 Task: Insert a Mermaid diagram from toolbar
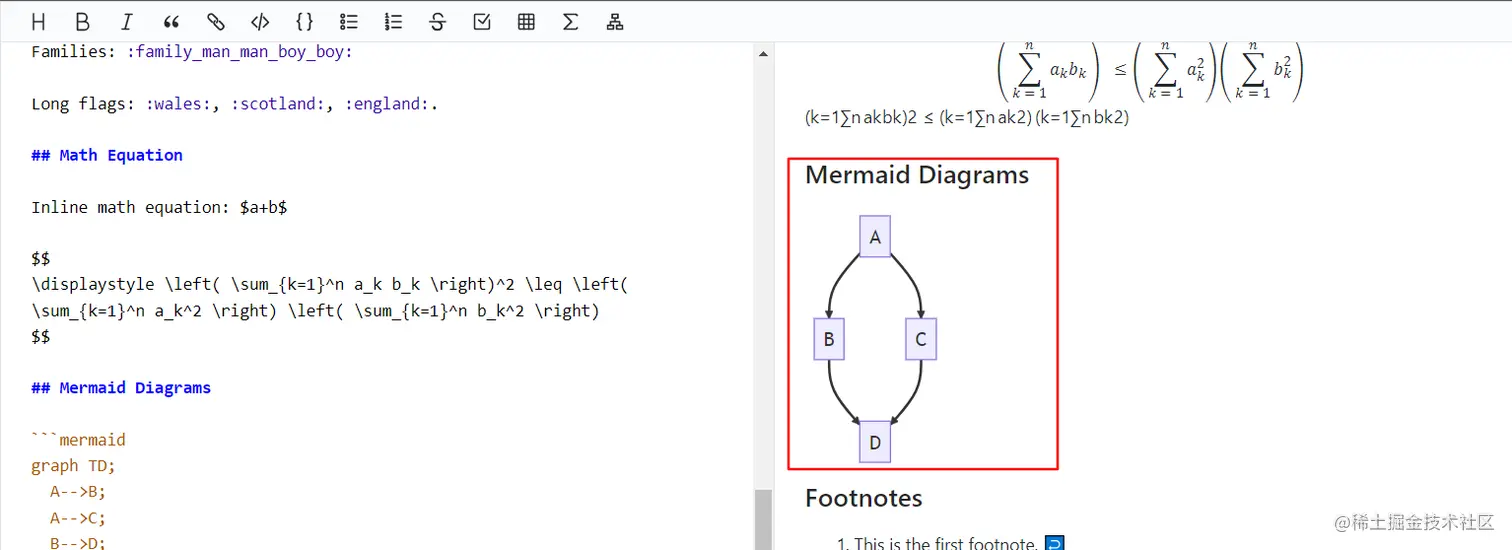[x=615, y=22]
